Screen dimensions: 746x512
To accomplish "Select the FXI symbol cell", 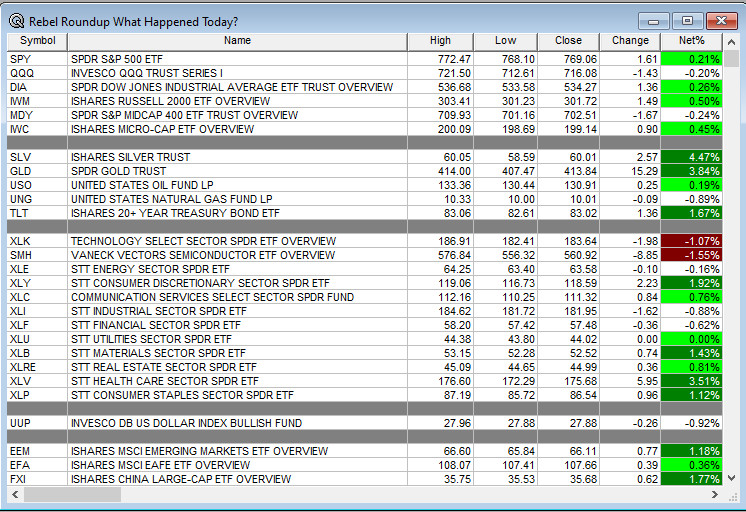I will click(x=38, y=479).
